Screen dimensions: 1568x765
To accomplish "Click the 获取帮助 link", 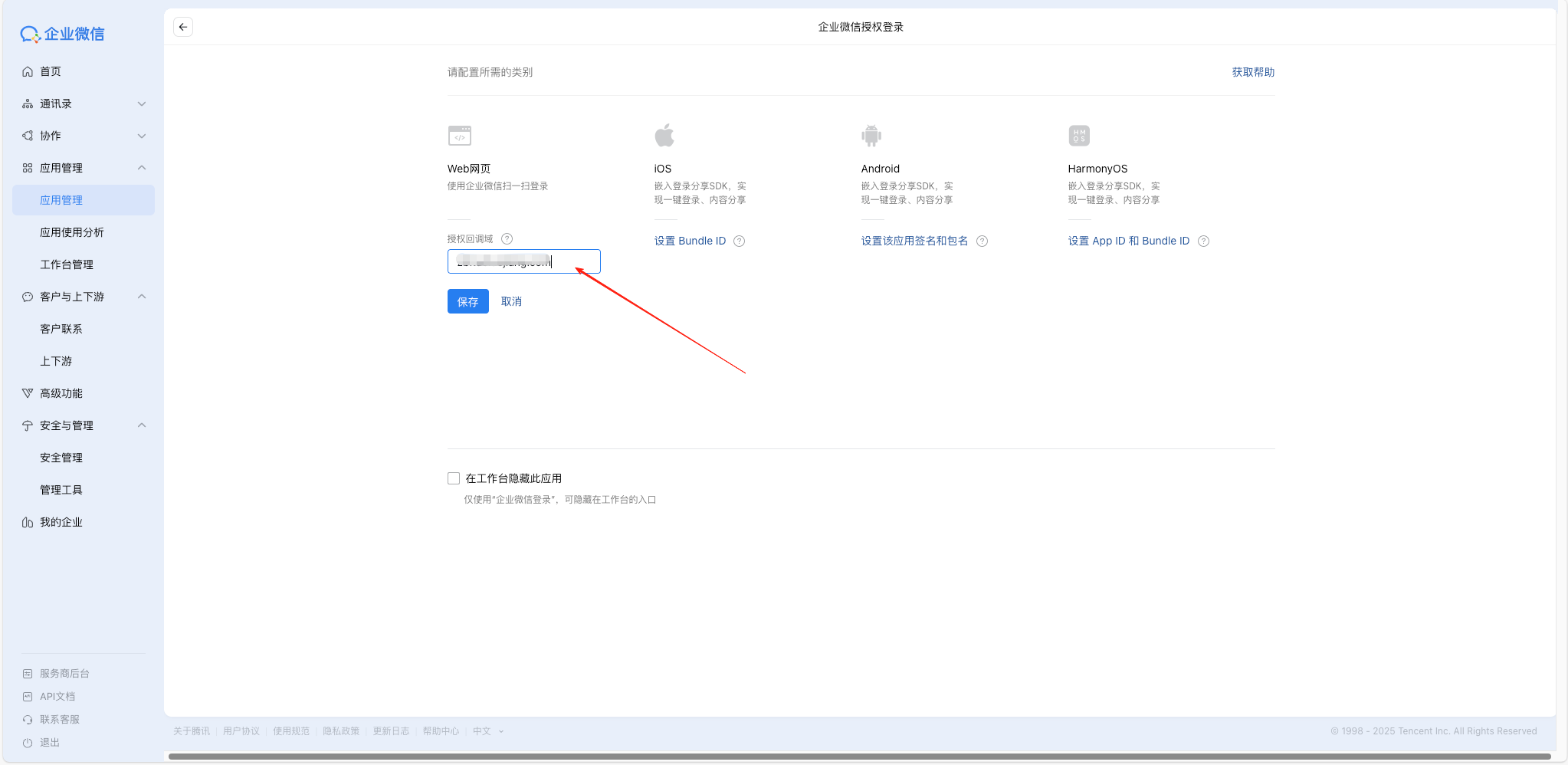I will click(1253, 72).
